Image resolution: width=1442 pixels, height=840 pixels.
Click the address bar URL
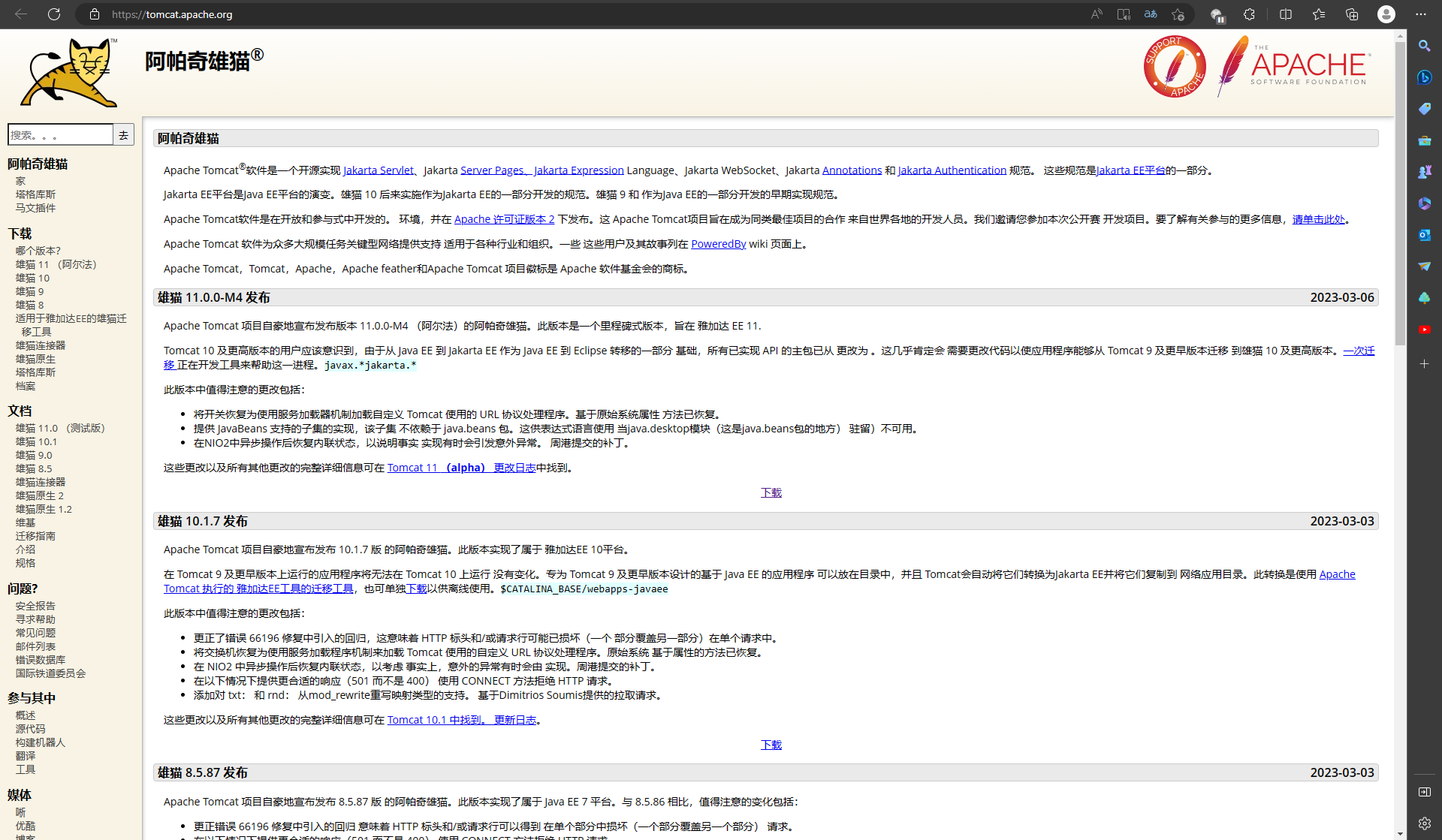click(x=172, y=14)
